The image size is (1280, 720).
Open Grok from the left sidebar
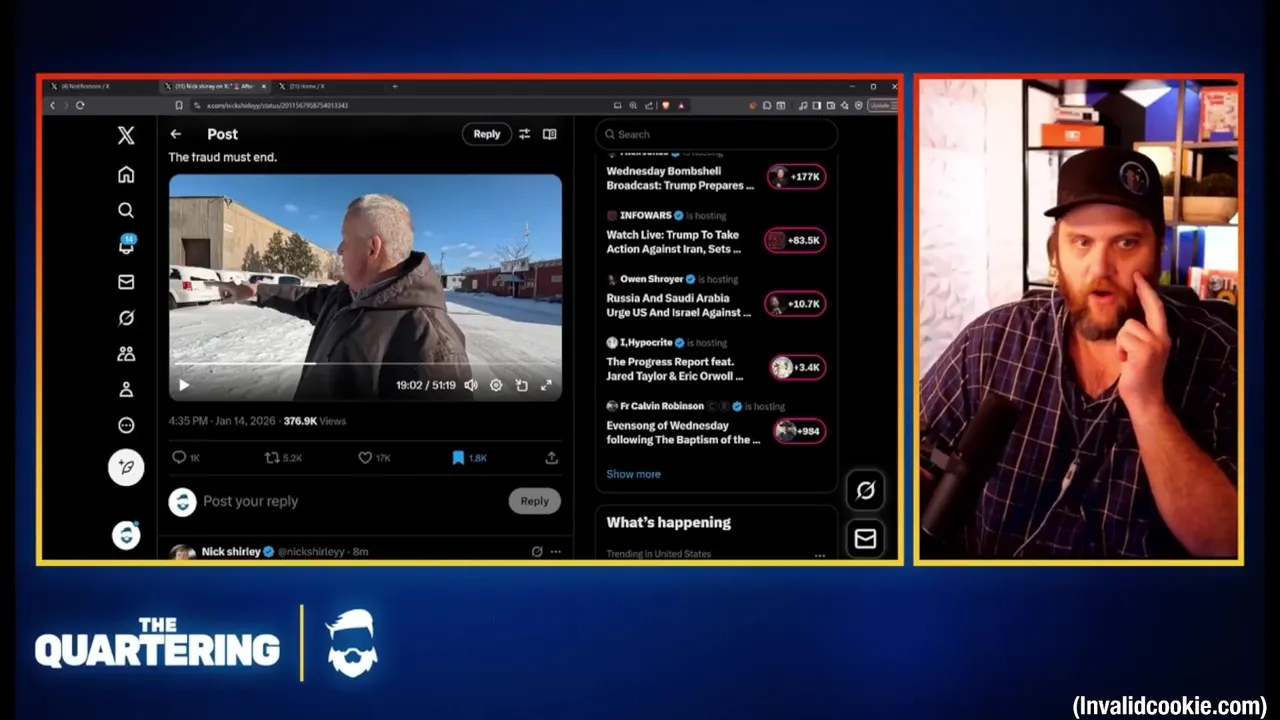pos(126,318)
